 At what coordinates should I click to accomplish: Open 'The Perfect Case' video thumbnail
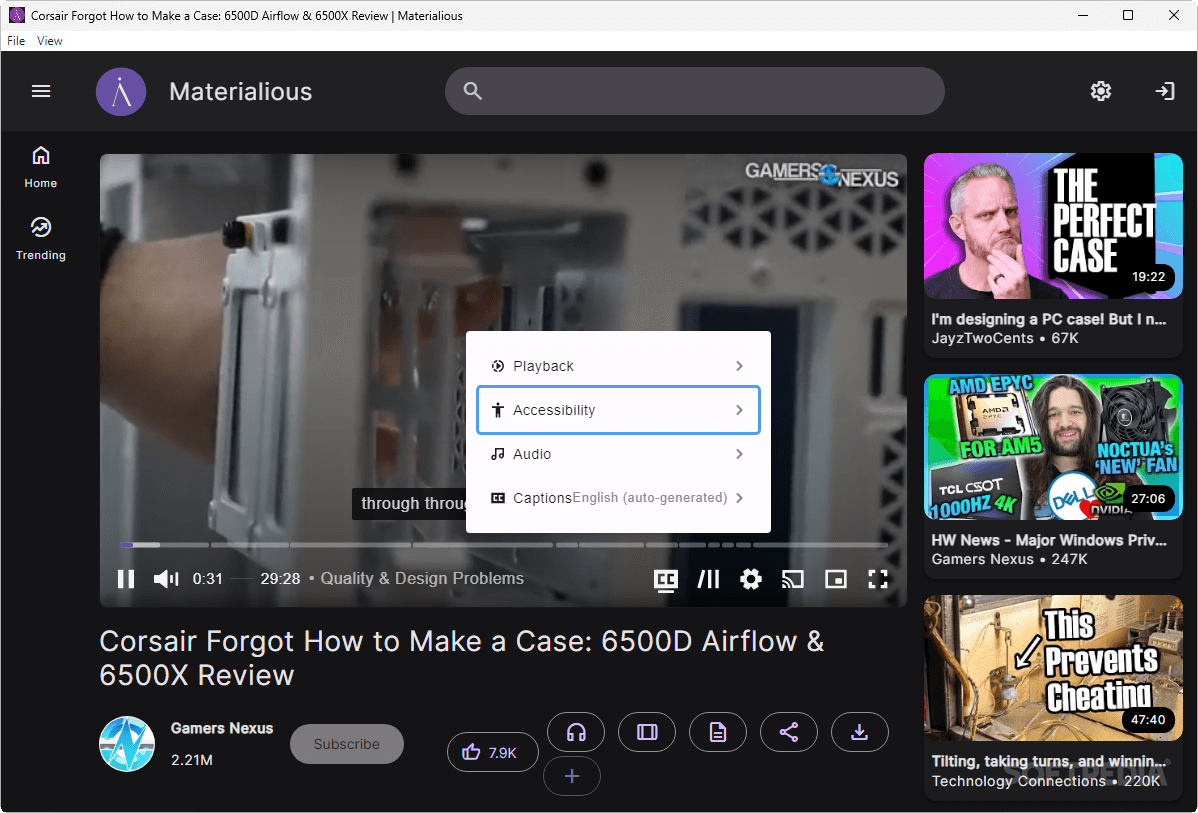(x=1053, y=226)
